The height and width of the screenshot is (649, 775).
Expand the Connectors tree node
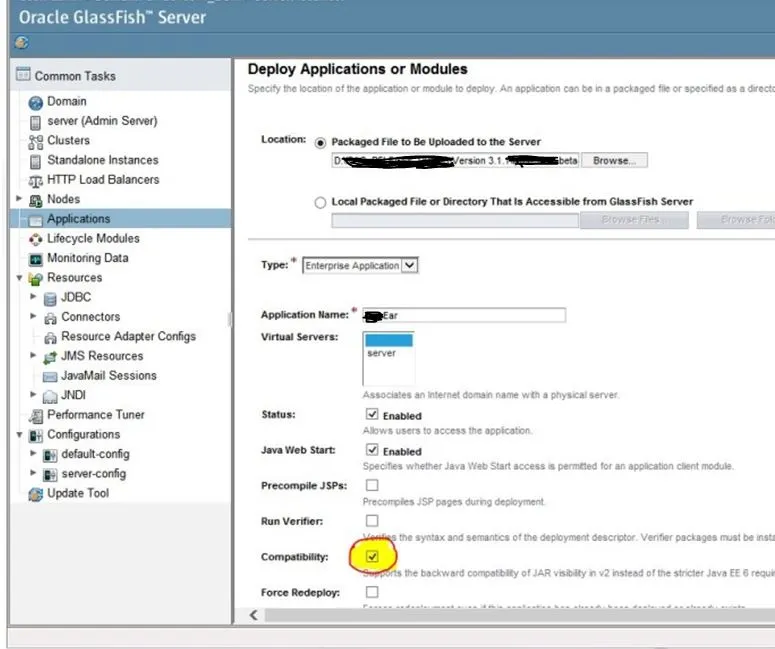[33, 316]
